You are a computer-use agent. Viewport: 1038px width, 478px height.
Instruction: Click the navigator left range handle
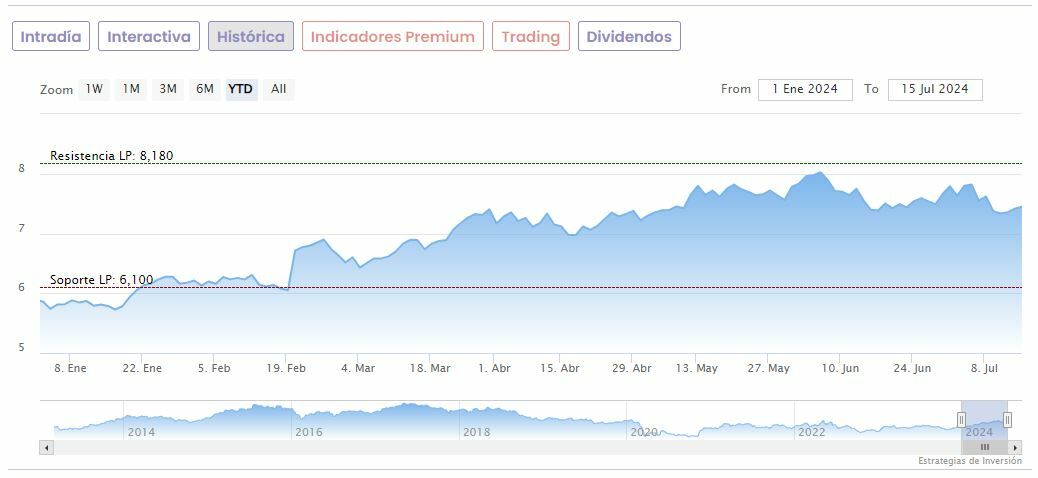[962, 420]
